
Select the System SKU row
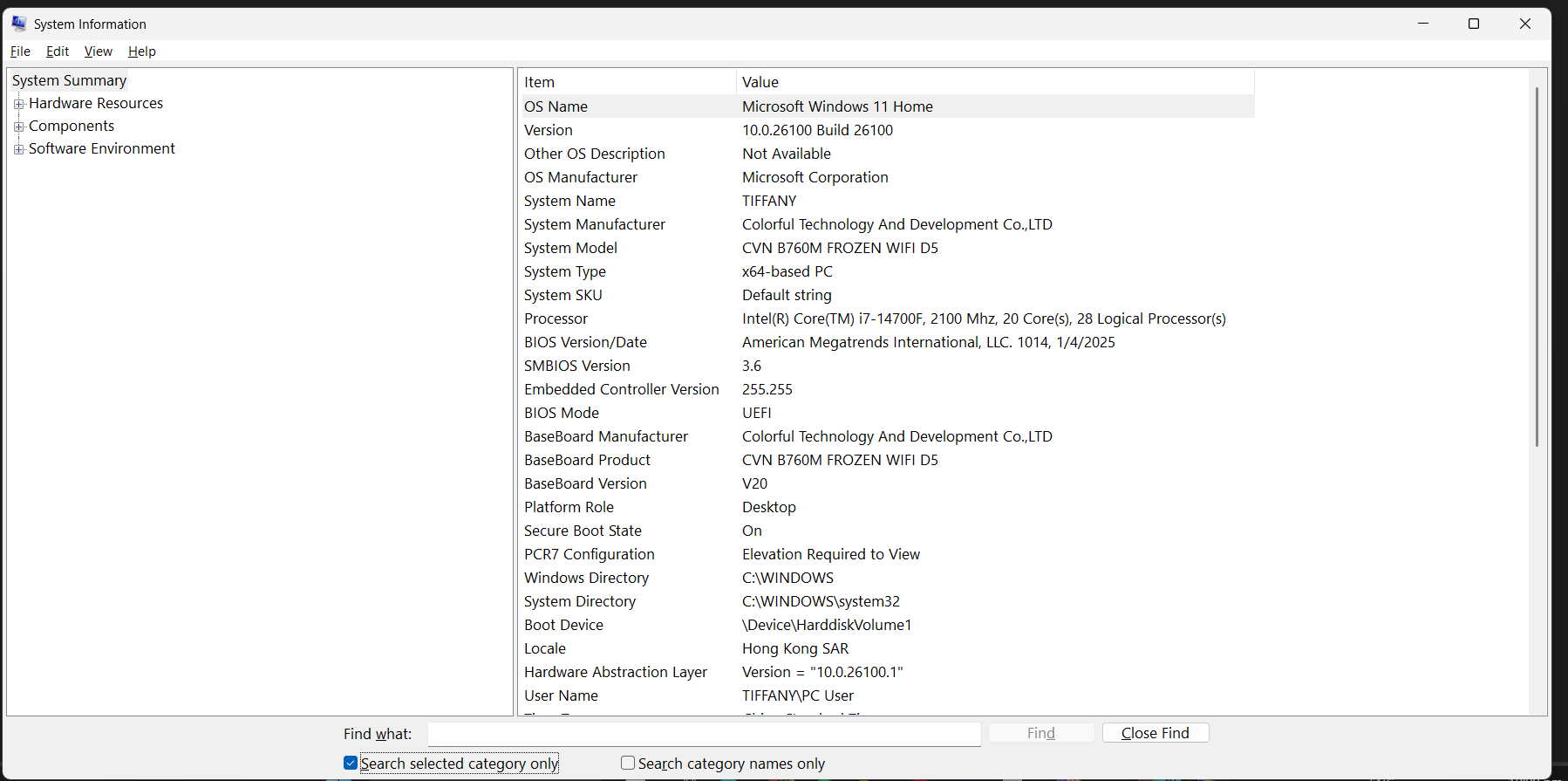pos(888,295)
